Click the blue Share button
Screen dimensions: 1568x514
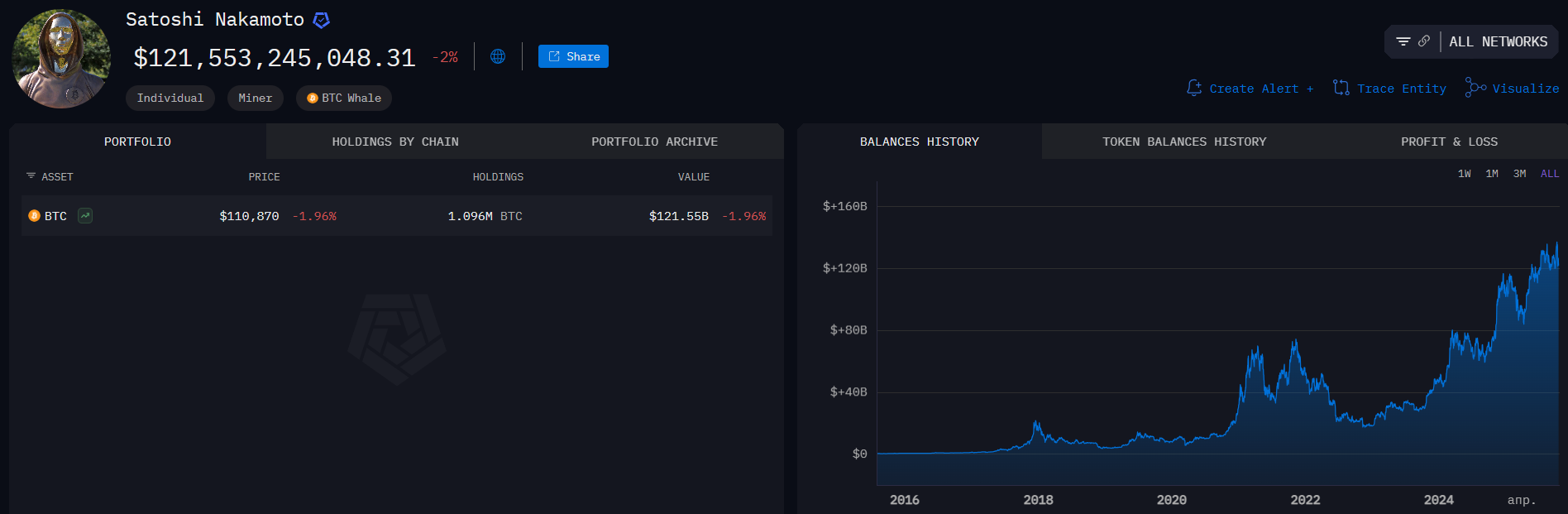(x=573, y=56)
